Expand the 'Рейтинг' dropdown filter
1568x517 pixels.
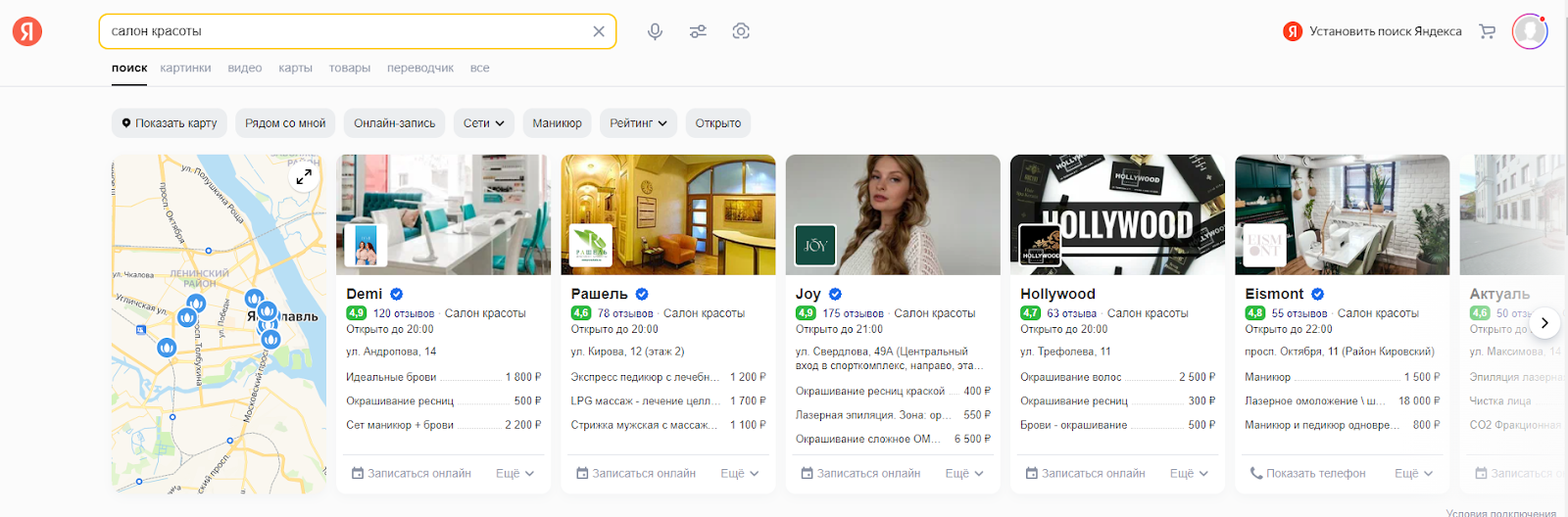tap(638, 123)
